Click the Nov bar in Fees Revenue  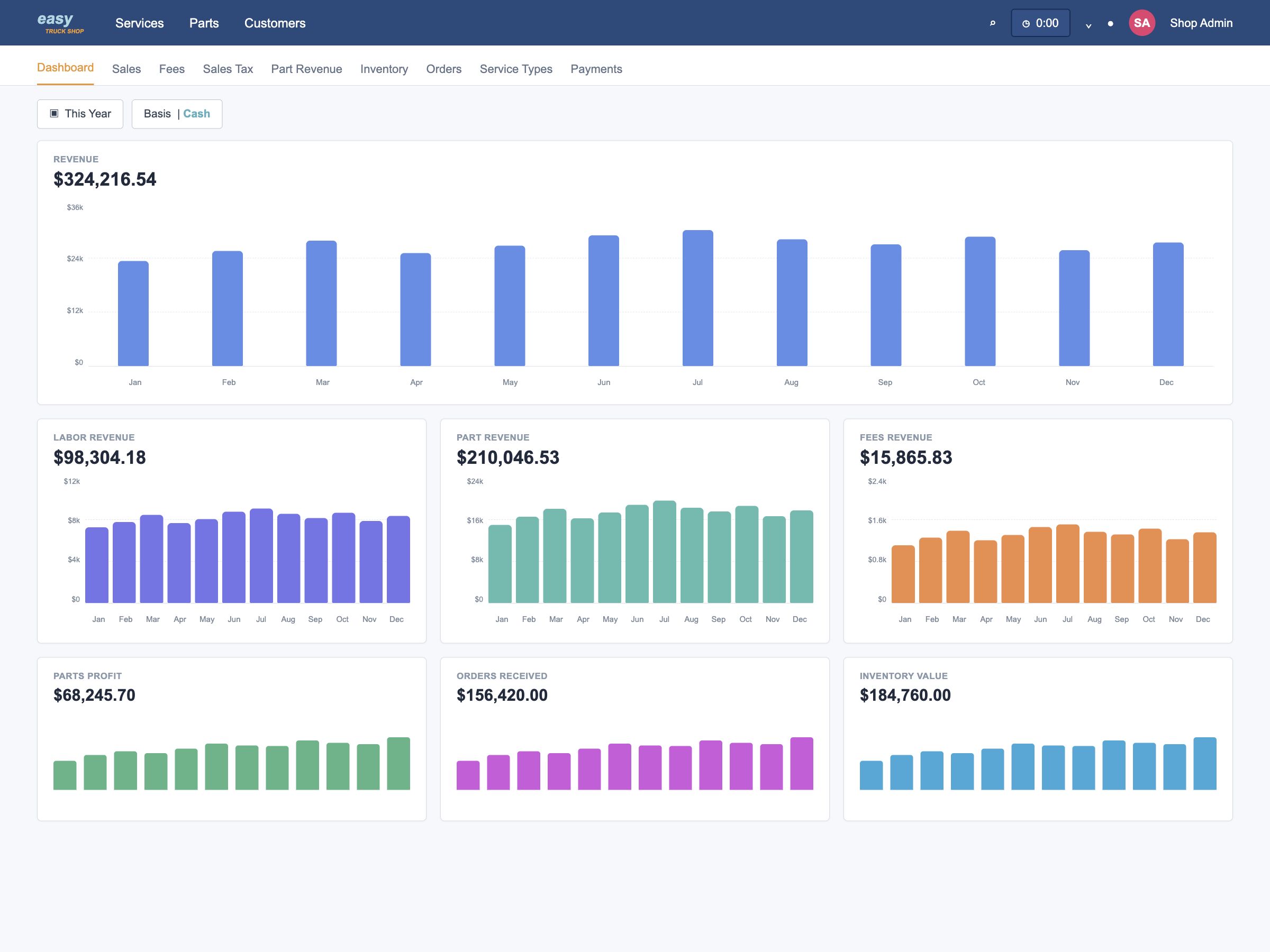pyautogui.click(x=1177, y=571)
